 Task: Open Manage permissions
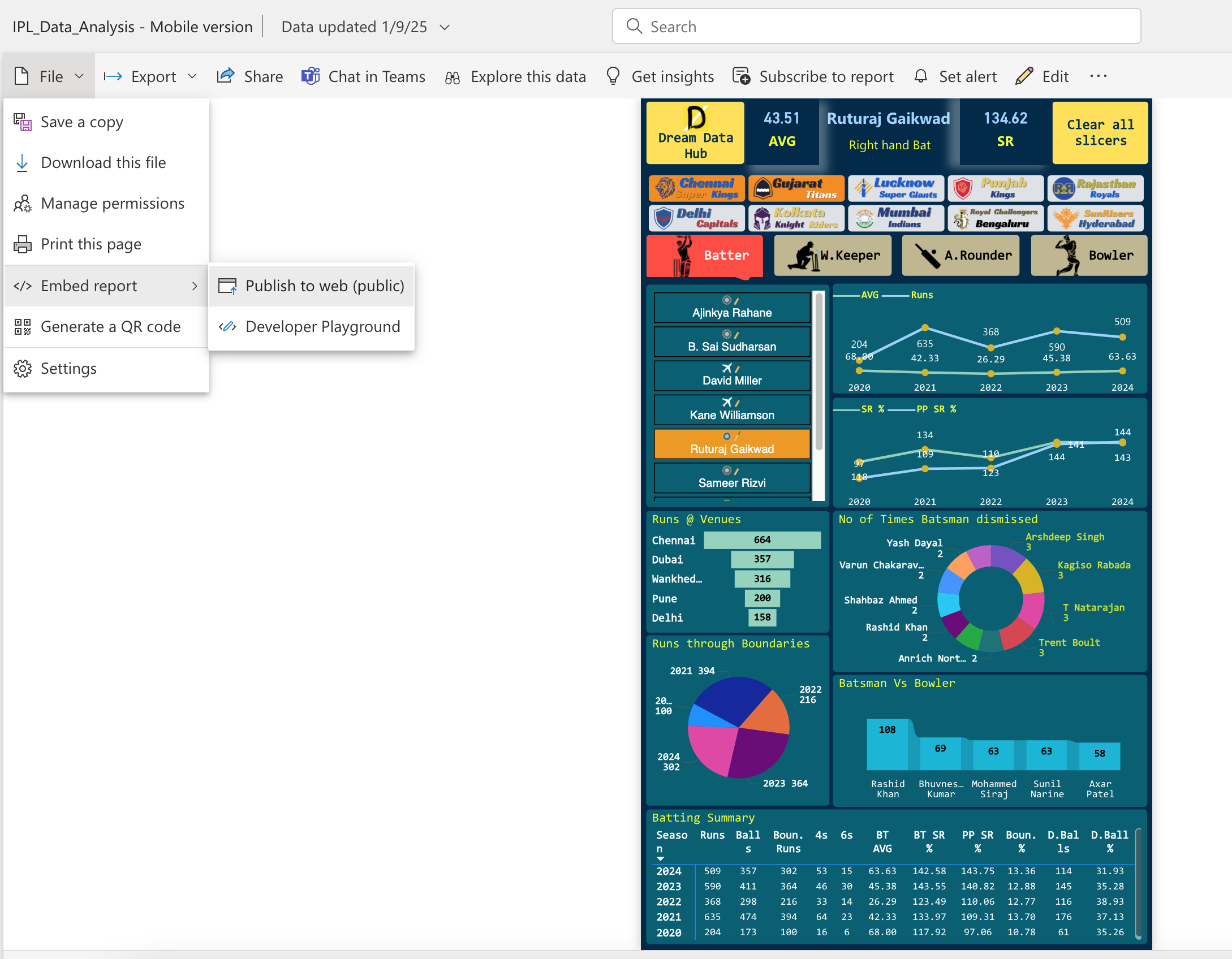tap(106, 204)
